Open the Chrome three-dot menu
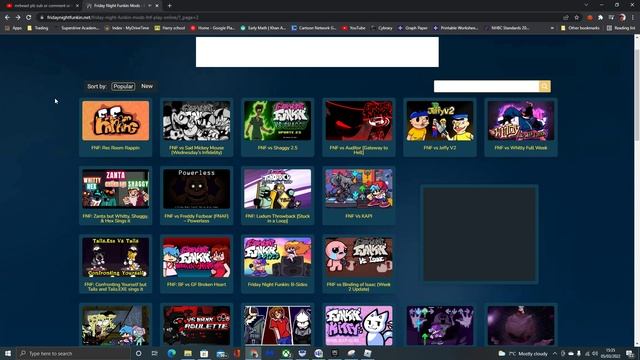Viewport: 640px width, 360px height. pyautogui.click(x=633, y=18)
